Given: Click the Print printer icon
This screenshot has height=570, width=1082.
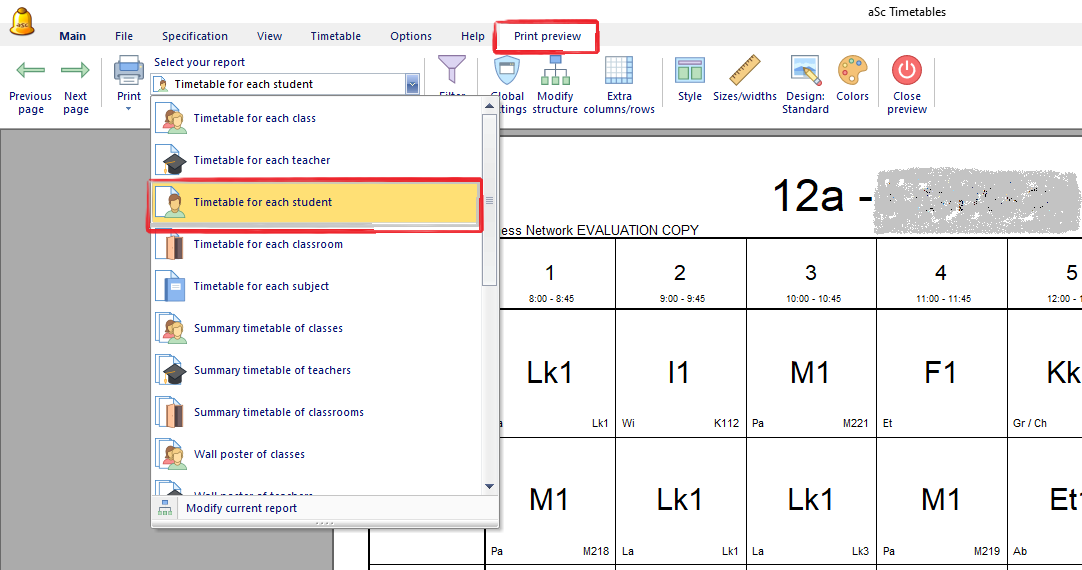Looking at the screenshot, I should 129,72.
